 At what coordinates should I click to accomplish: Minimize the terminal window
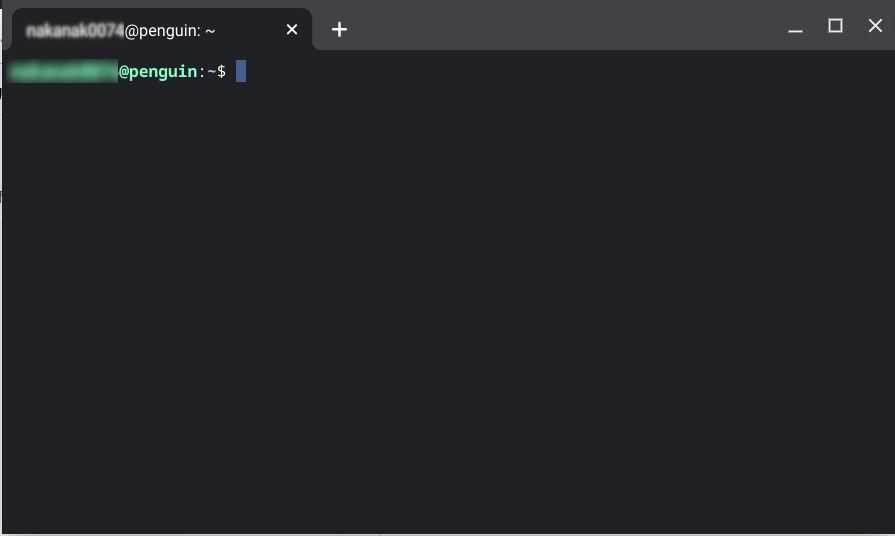795,26
